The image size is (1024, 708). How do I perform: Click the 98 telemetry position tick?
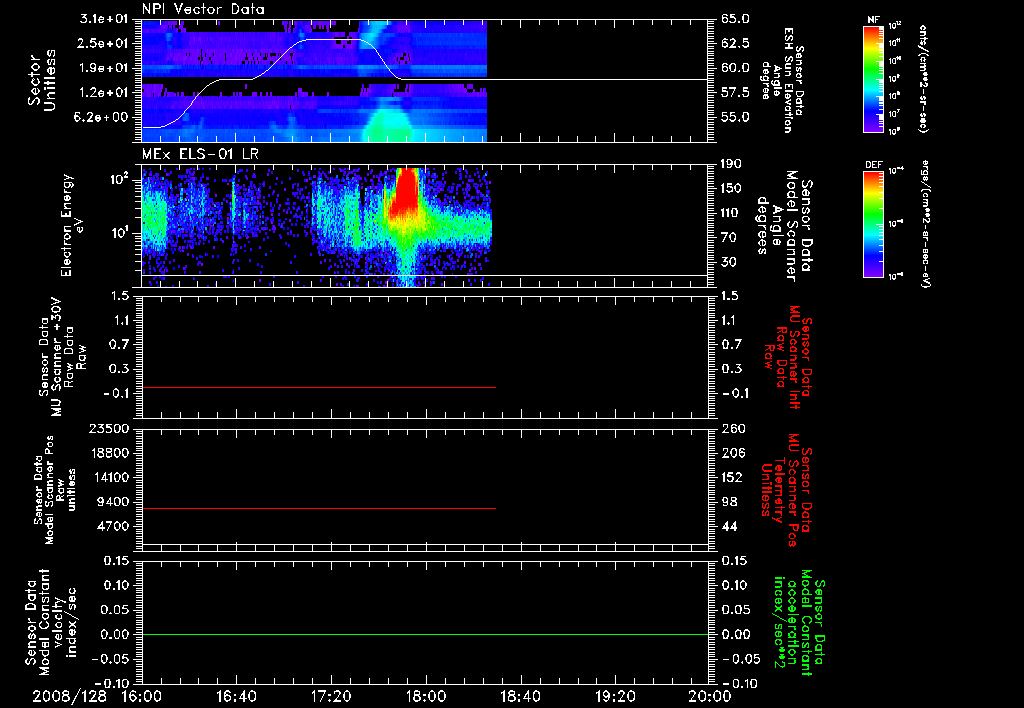tap(729, 502)
